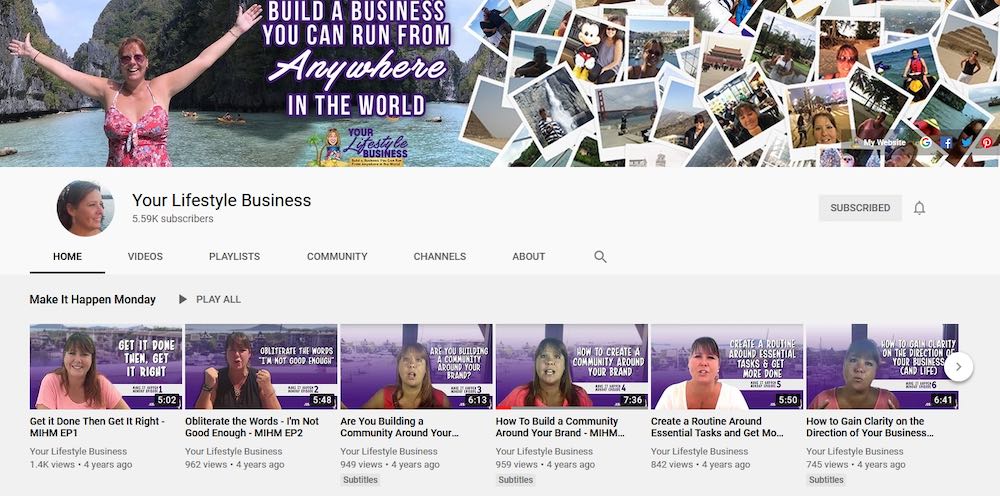Open the ABOUT tab
Viewport: 1000px width, 496px height.
tap(529, 257)
